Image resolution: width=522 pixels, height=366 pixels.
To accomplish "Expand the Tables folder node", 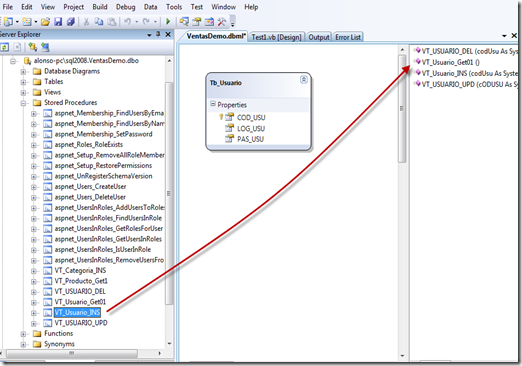I will (x=23, y=82).
